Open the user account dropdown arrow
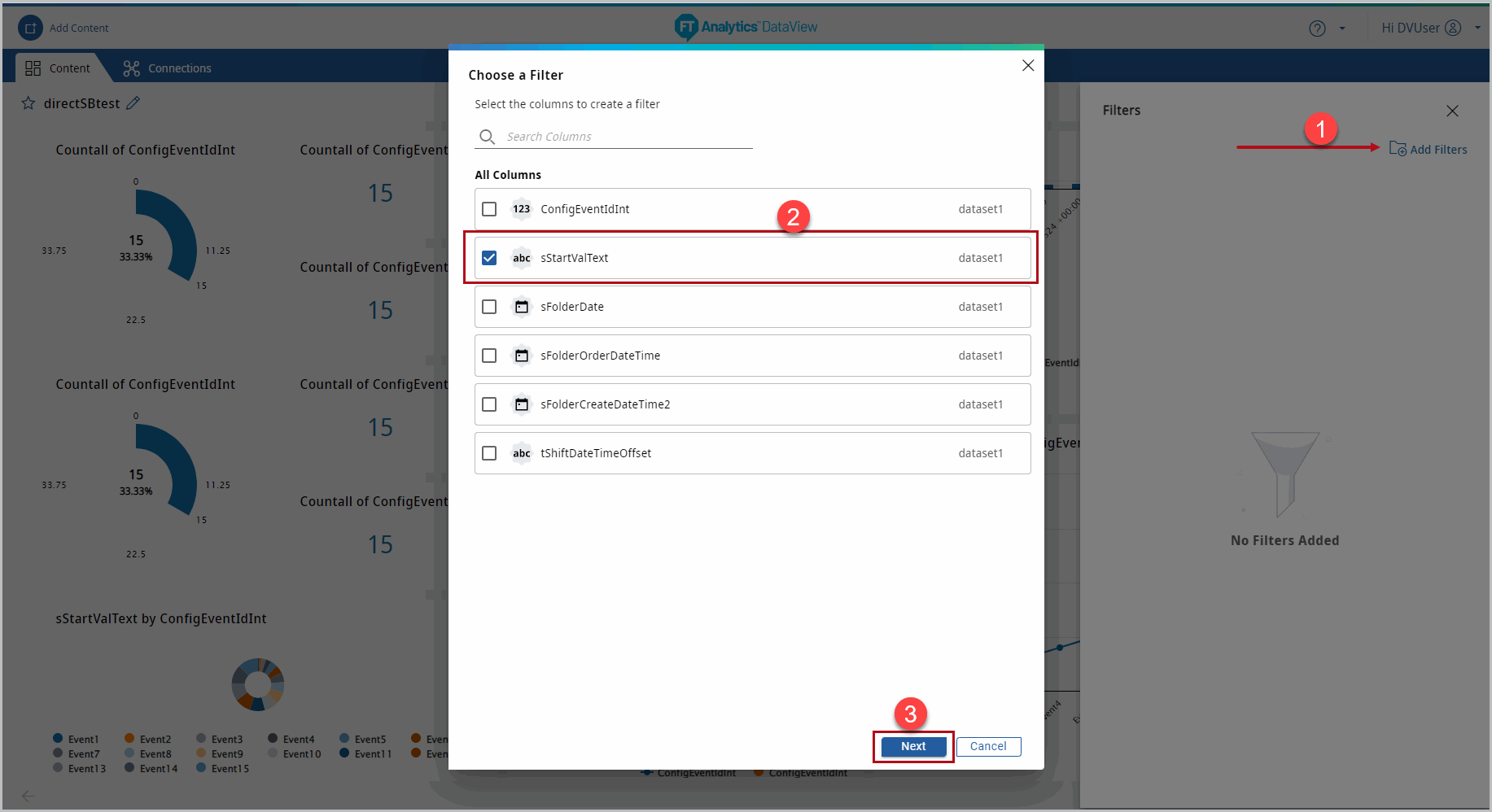 pos(1477,28)
